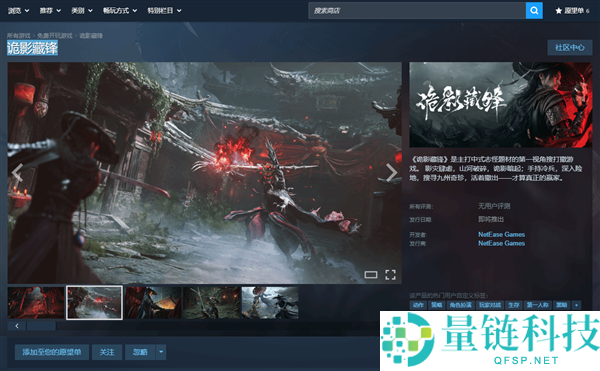Click the 诡影藏锋 breadcrumb link
Image resolution: width=600 pixels, height=371 pixels.
click(x=91, y=36)
